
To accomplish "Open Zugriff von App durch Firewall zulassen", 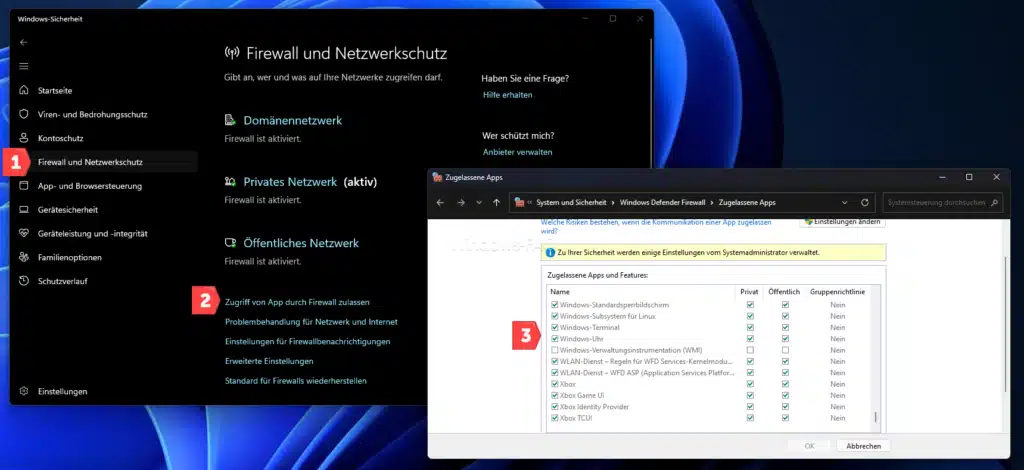I will coord(297,302).
